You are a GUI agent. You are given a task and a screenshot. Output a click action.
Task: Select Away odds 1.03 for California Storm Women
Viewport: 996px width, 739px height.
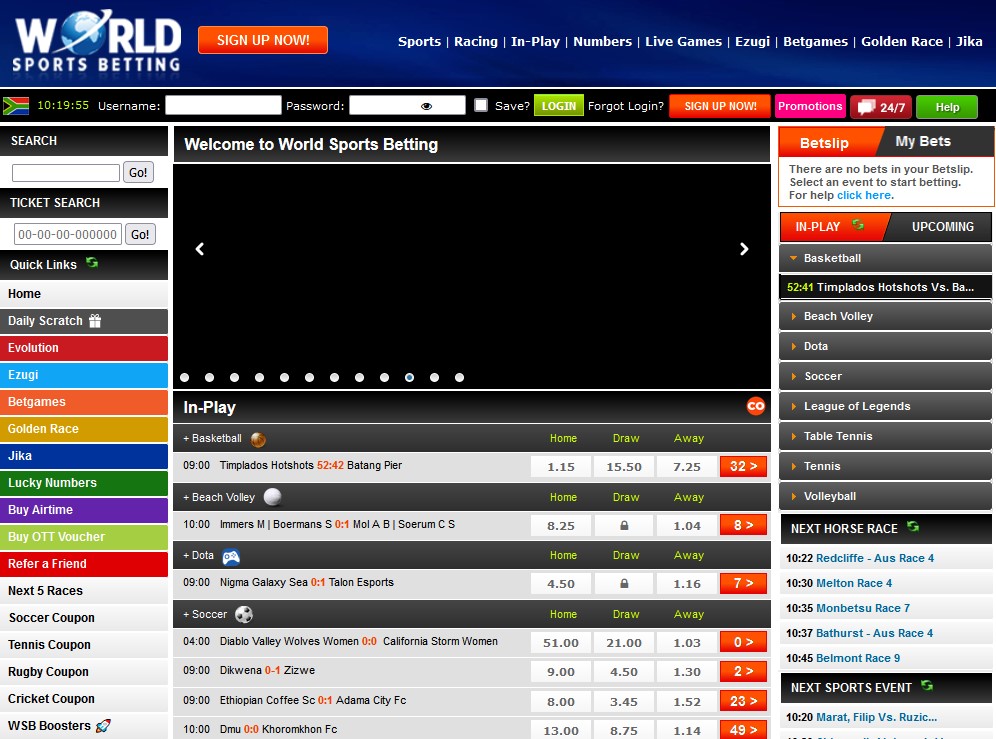pyautogui.click(x=687, y=643)
